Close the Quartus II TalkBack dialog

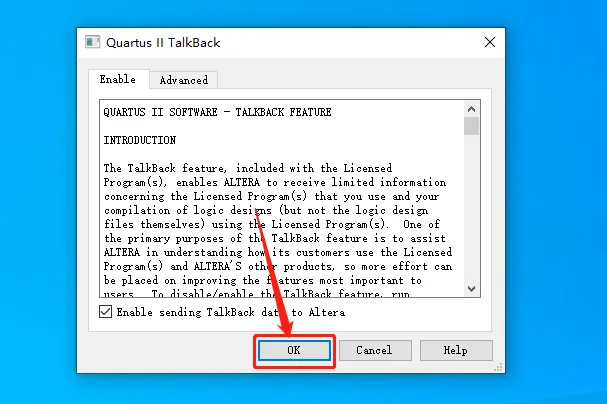[x=490, y=42]
